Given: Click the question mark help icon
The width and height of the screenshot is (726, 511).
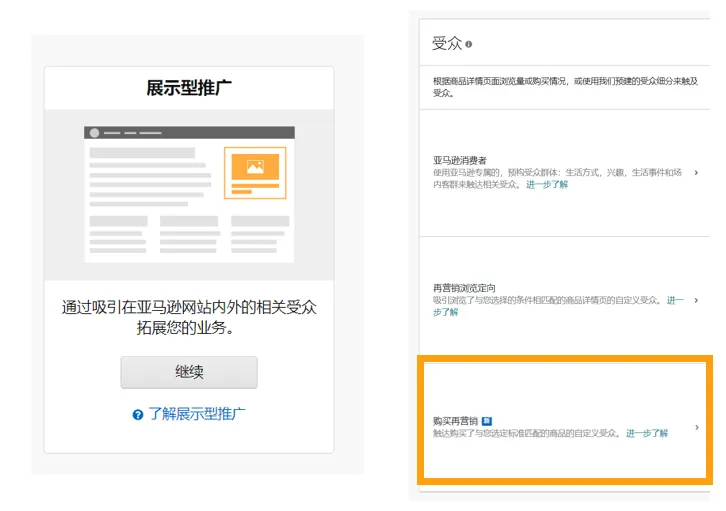Looking at the screenshot, I should [x=138, y=415].
